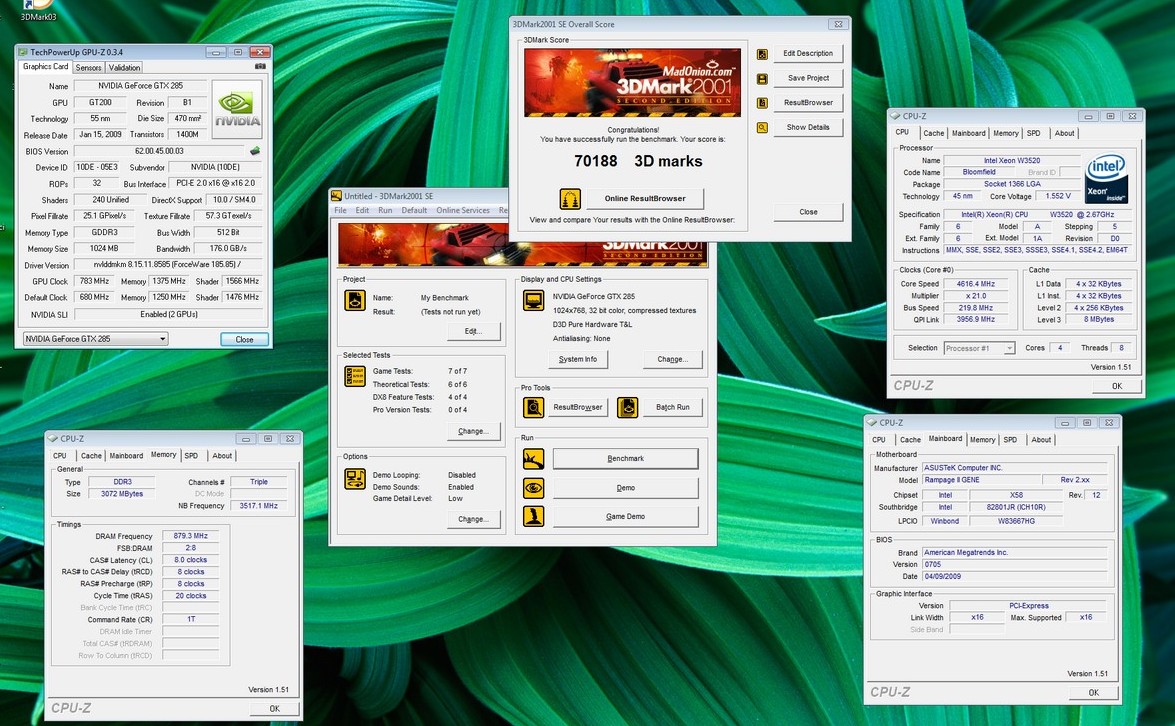Screen dimensions: 1175x726
Task: Click the 70188 3D marks score
Action: 638,161
